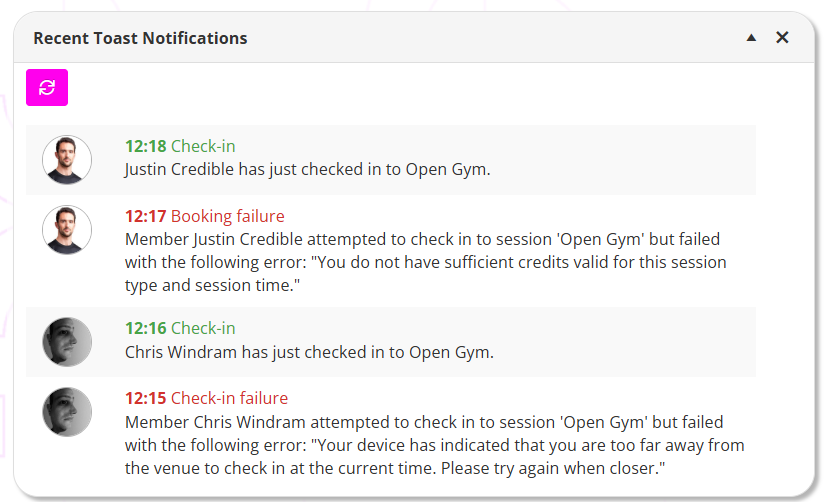The image size is (827, 502).
Task: Open the Chris Windram checked in message
Action: tap(309, 352)
